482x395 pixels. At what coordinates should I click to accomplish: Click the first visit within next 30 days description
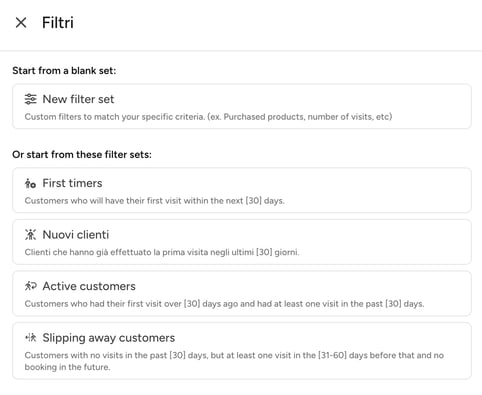point(155,201)
